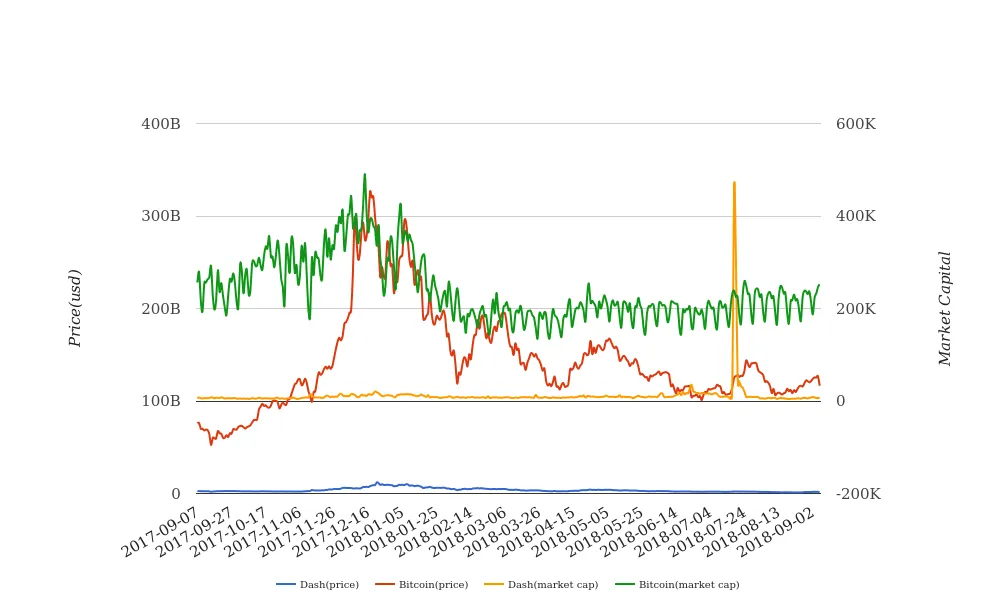Click the red Bitcoin(price) legend line swatch
Screen dimensions: 1008x616
[x=385, y=584]
